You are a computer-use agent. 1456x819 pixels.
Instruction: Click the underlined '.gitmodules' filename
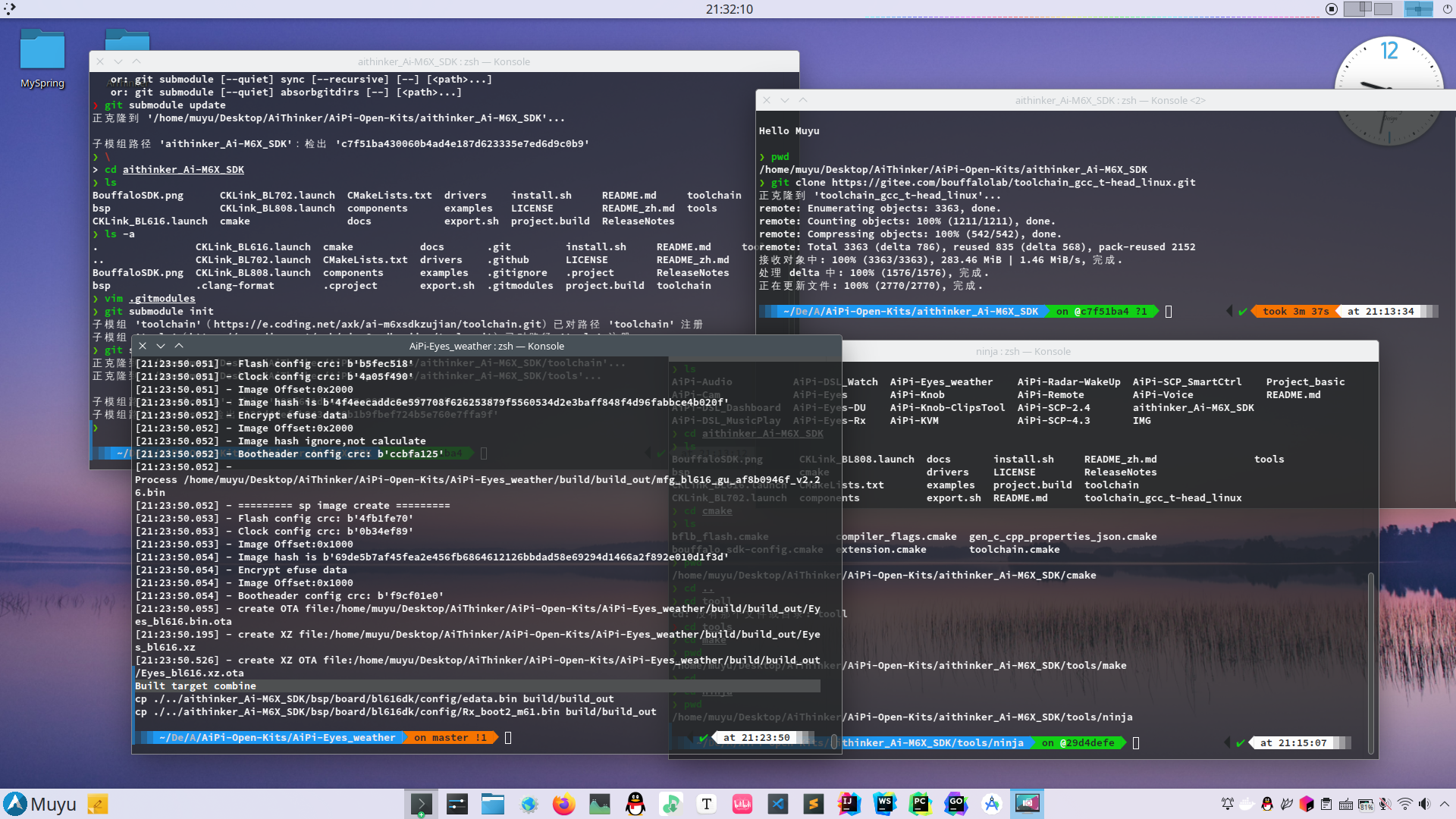click(x=162, y=298)
